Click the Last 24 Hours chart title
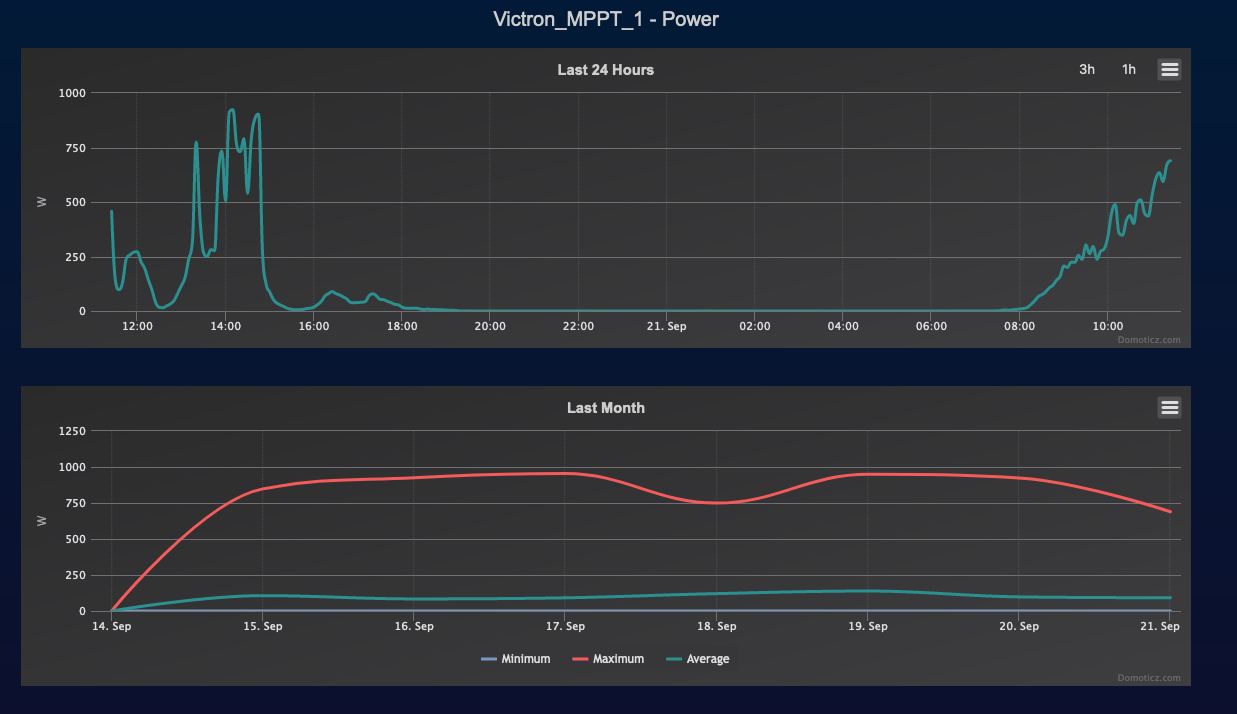 tap(605, 70)
